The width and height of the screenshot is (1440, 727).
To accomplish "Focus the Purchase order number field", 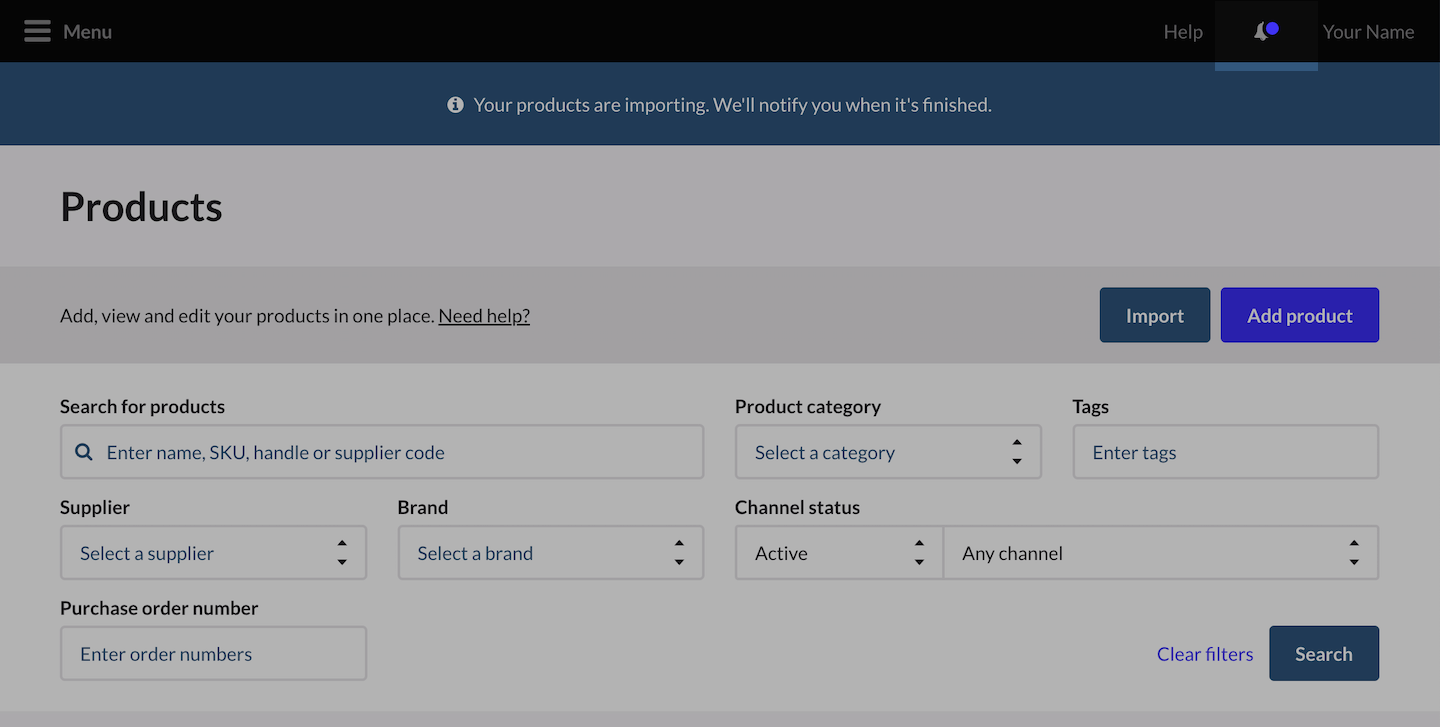I will tap(213, 654).
